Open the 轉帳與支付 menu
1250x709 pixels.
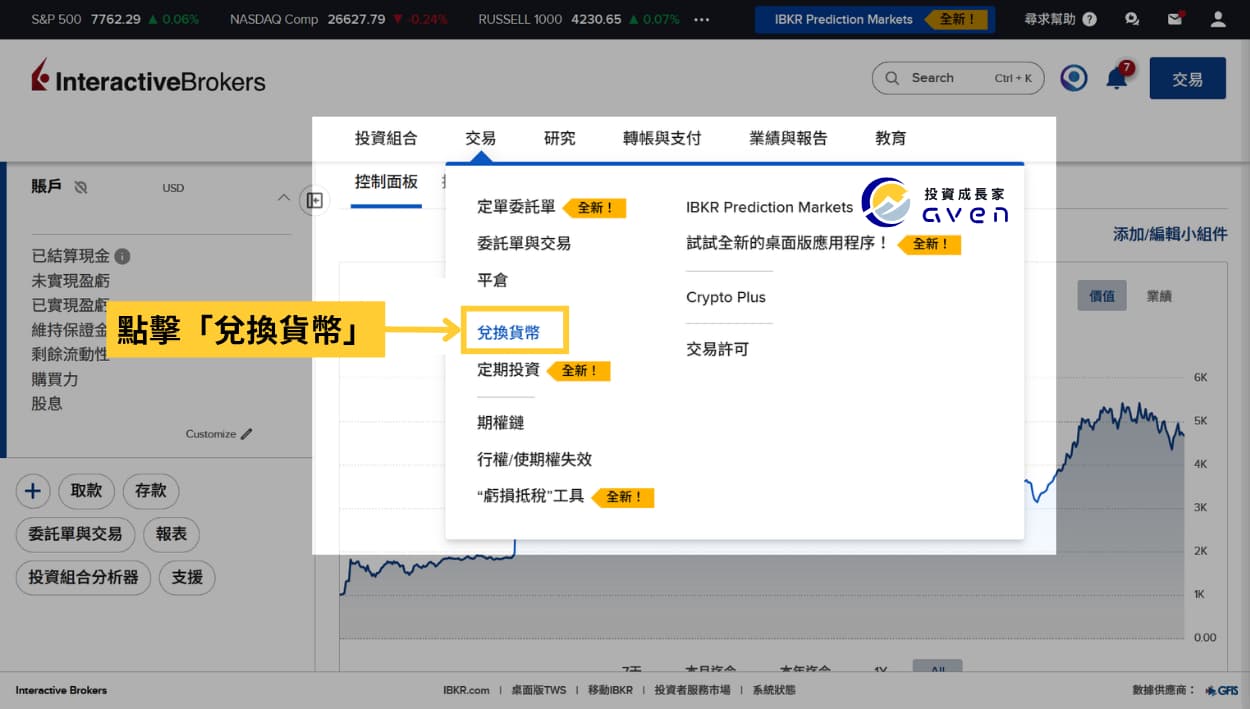pyautogui.click(x=662, y=138)
